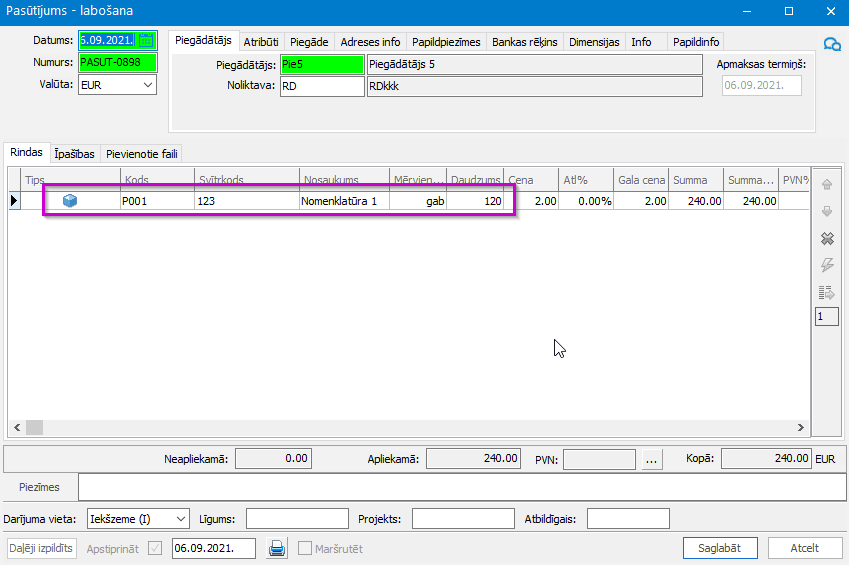Open the Pievienotie faili tab
849x565 pixels.
142,154
